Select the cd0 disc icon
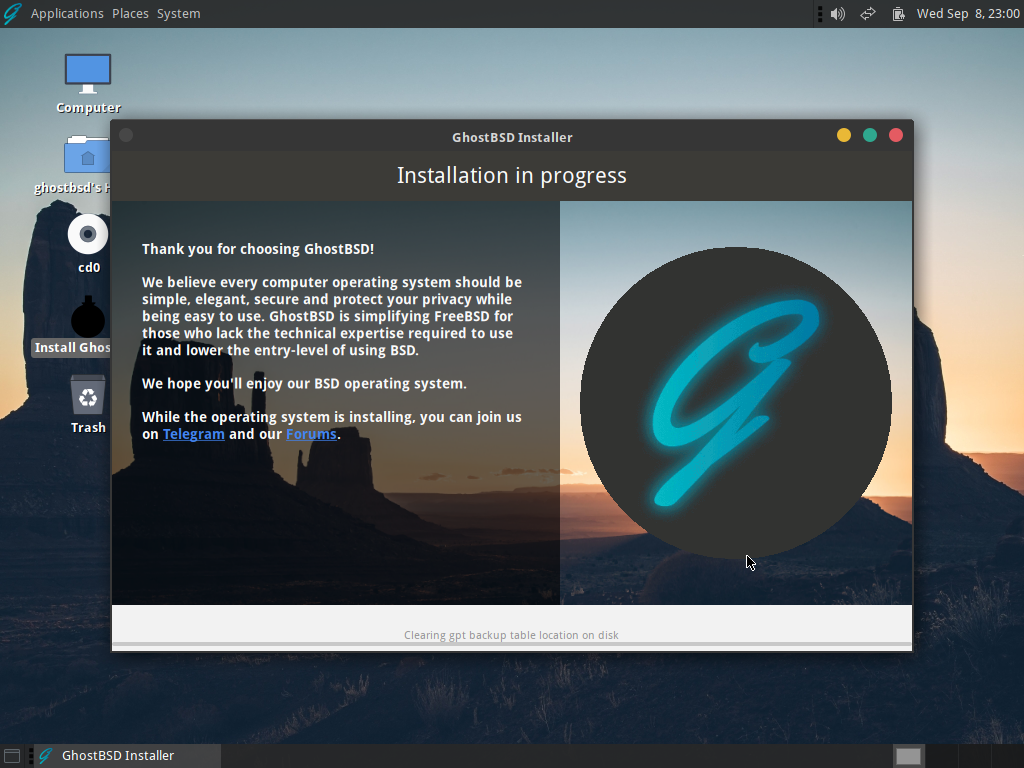The height and width of the screenshot is (768, 1024). point(88,234)
